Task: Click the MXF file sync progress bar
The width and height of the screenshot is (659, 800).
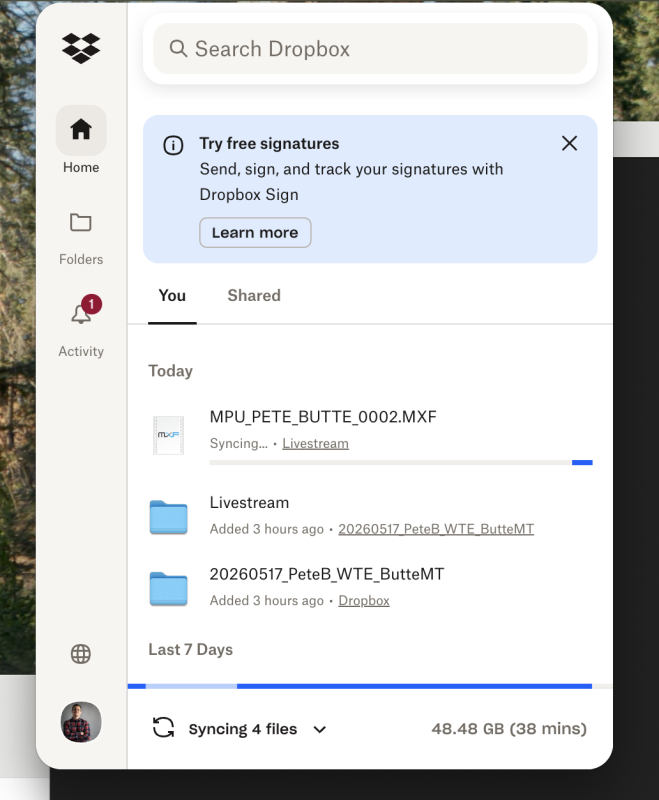Action: (x=401, y=463)
